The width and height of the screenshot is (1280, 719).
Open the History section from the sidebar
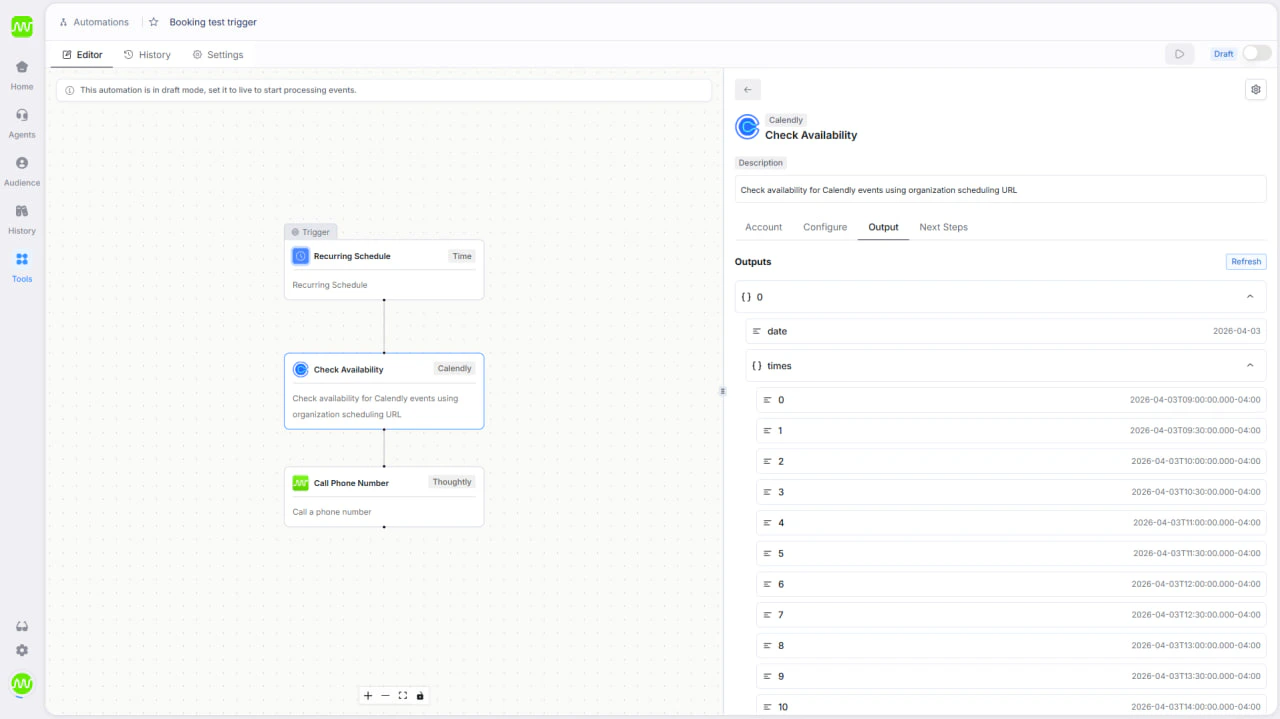(21, 217)
